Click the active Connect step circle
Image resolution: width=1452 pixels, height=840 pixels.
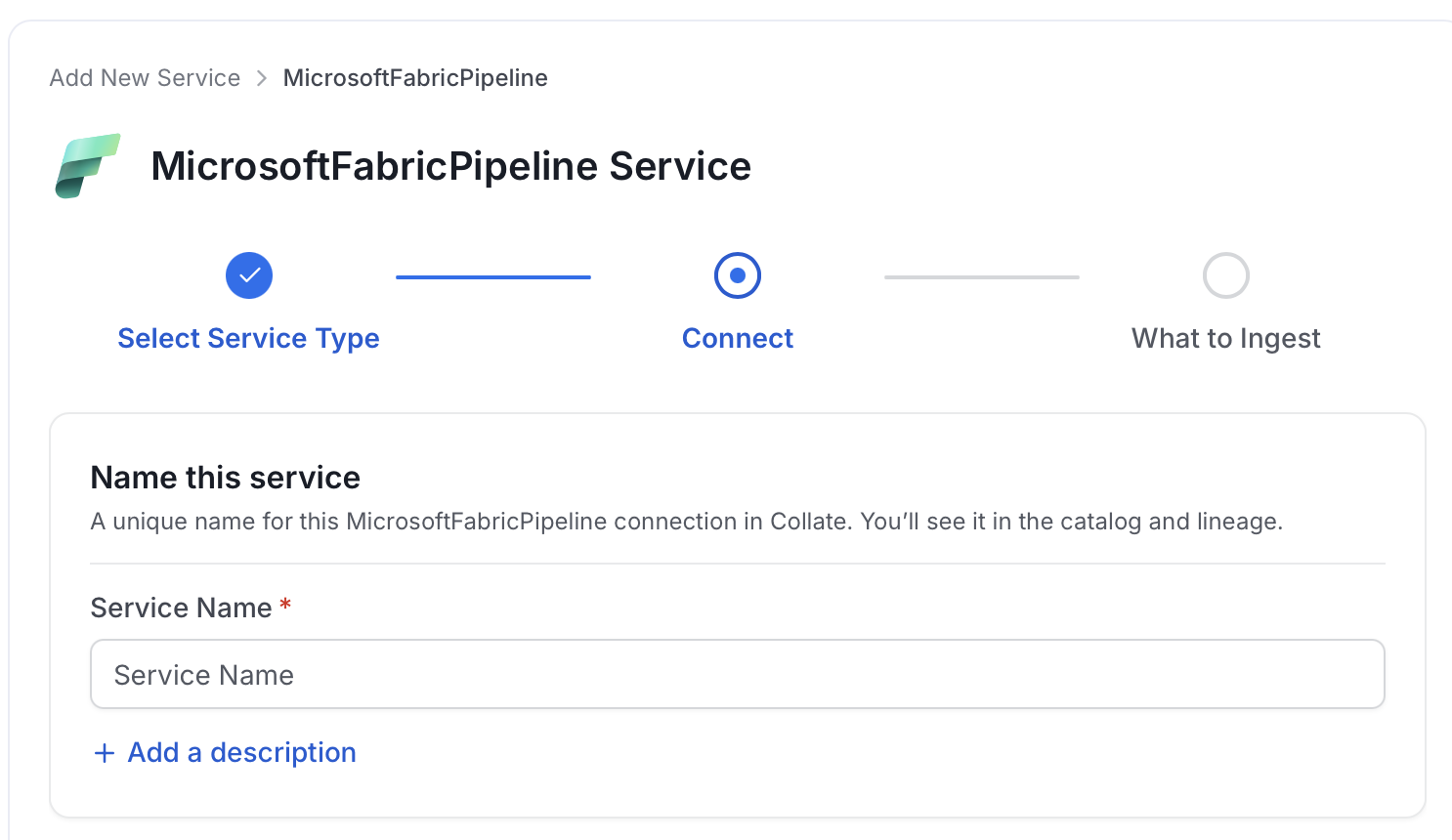pos(738,275)
